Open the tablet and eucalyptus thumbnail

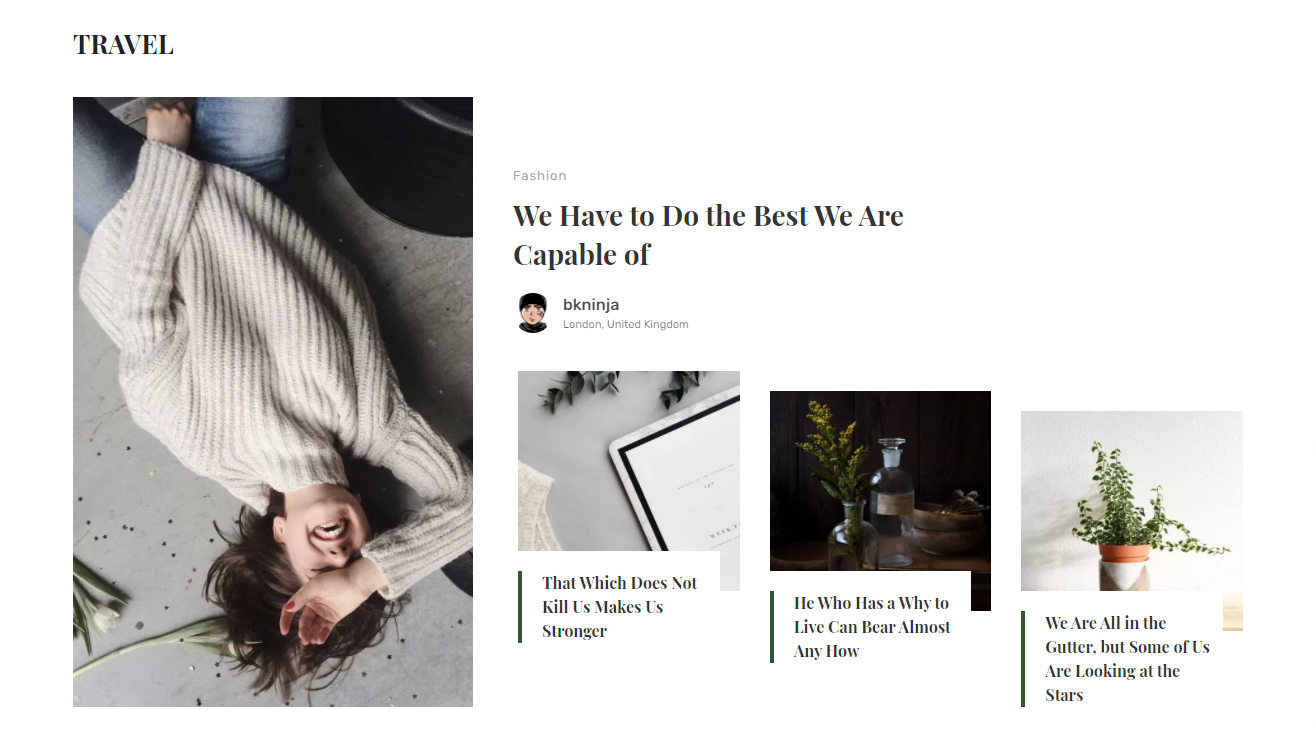point(629,461)
